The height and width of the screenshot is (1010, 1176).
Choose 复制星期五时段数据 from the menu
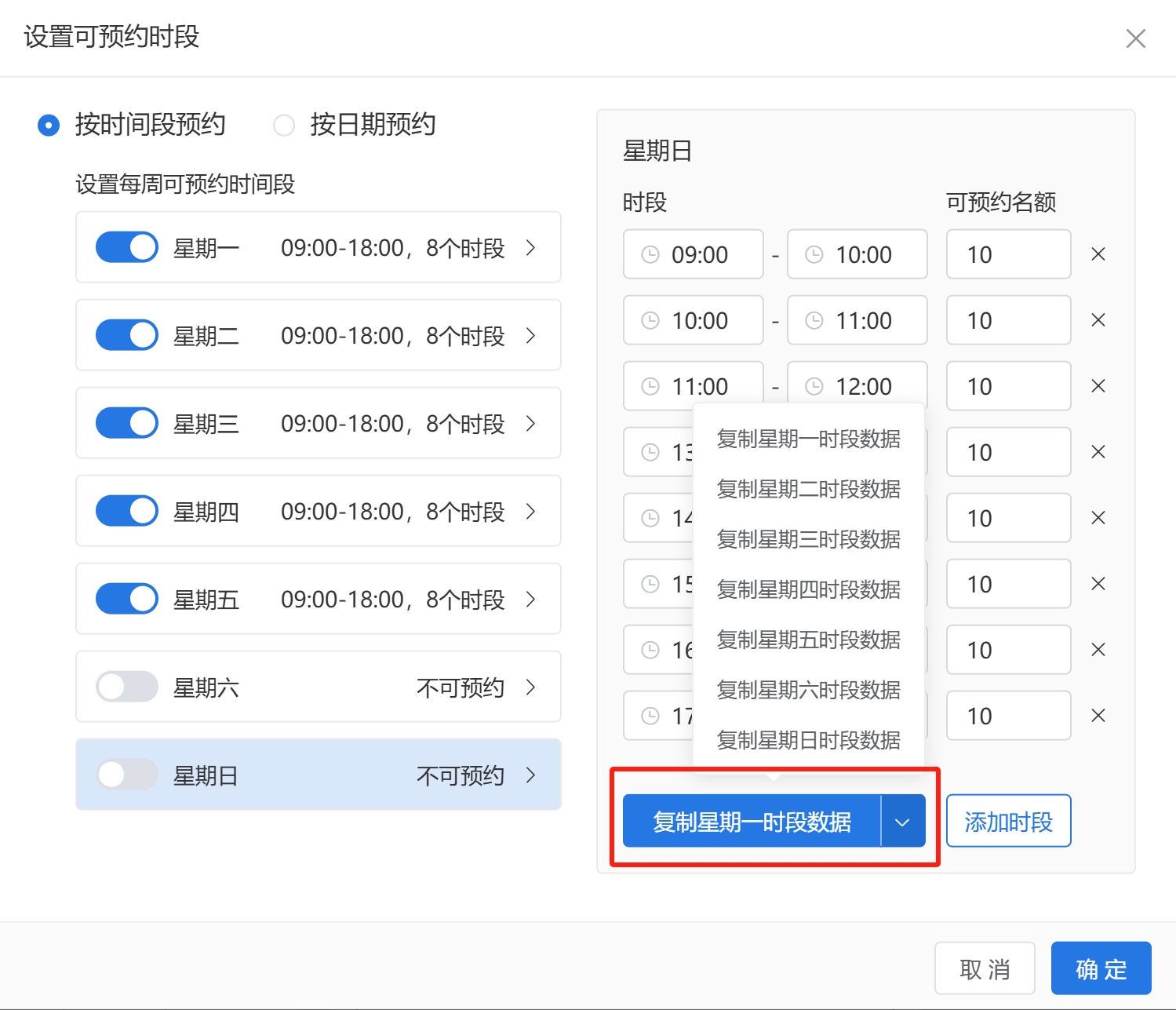pos(808,640)
